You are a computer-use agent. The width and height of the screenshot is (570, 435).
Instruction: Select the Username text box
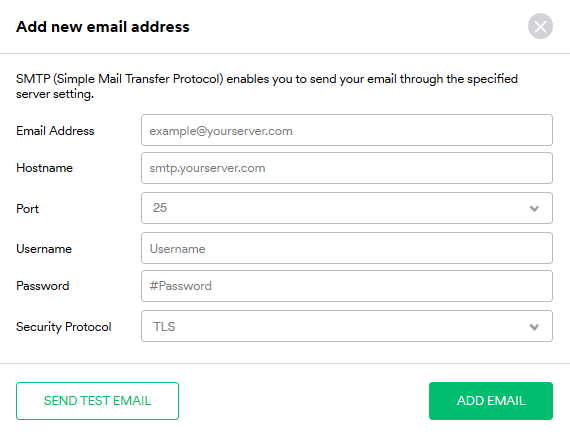point(347,248)
